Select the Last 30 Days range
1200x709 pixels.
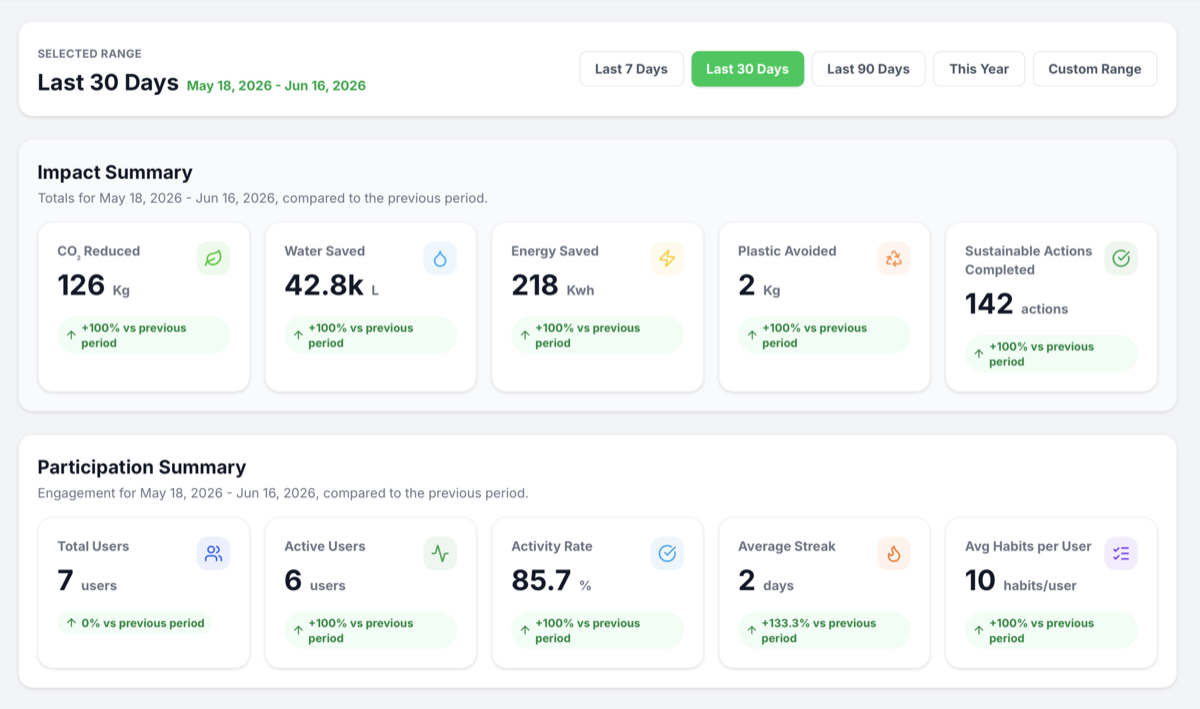click(x=747, y=69)
